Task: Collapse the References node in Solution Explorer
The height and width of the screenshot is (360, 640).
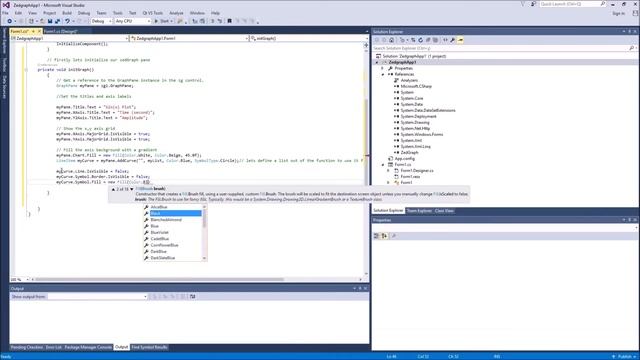Action: [383, 74]
